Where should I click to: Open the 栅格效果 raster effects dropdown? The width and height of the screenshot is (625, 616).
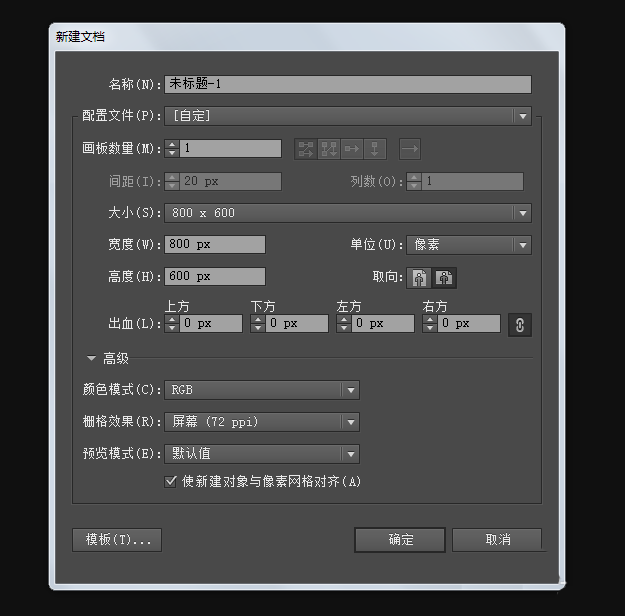tap(262, 422)
